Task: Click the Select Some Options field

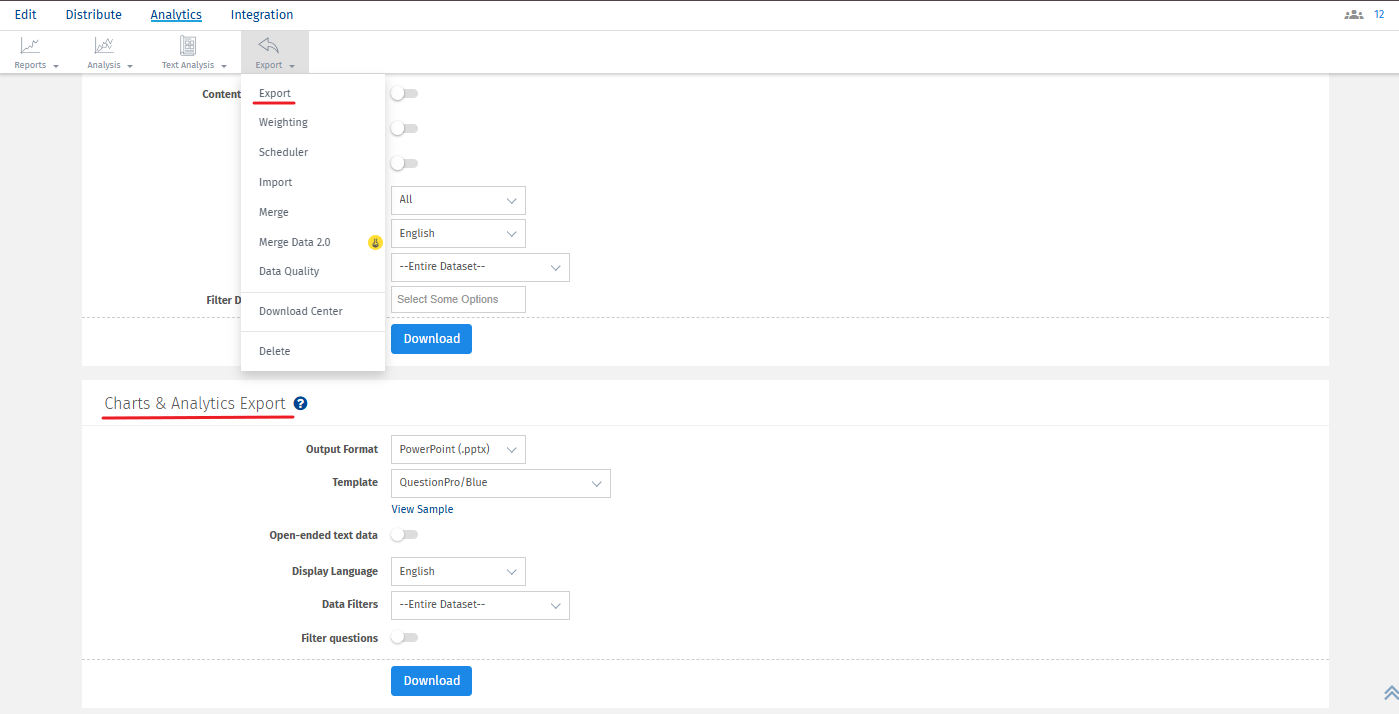Action: pos(457,299)
